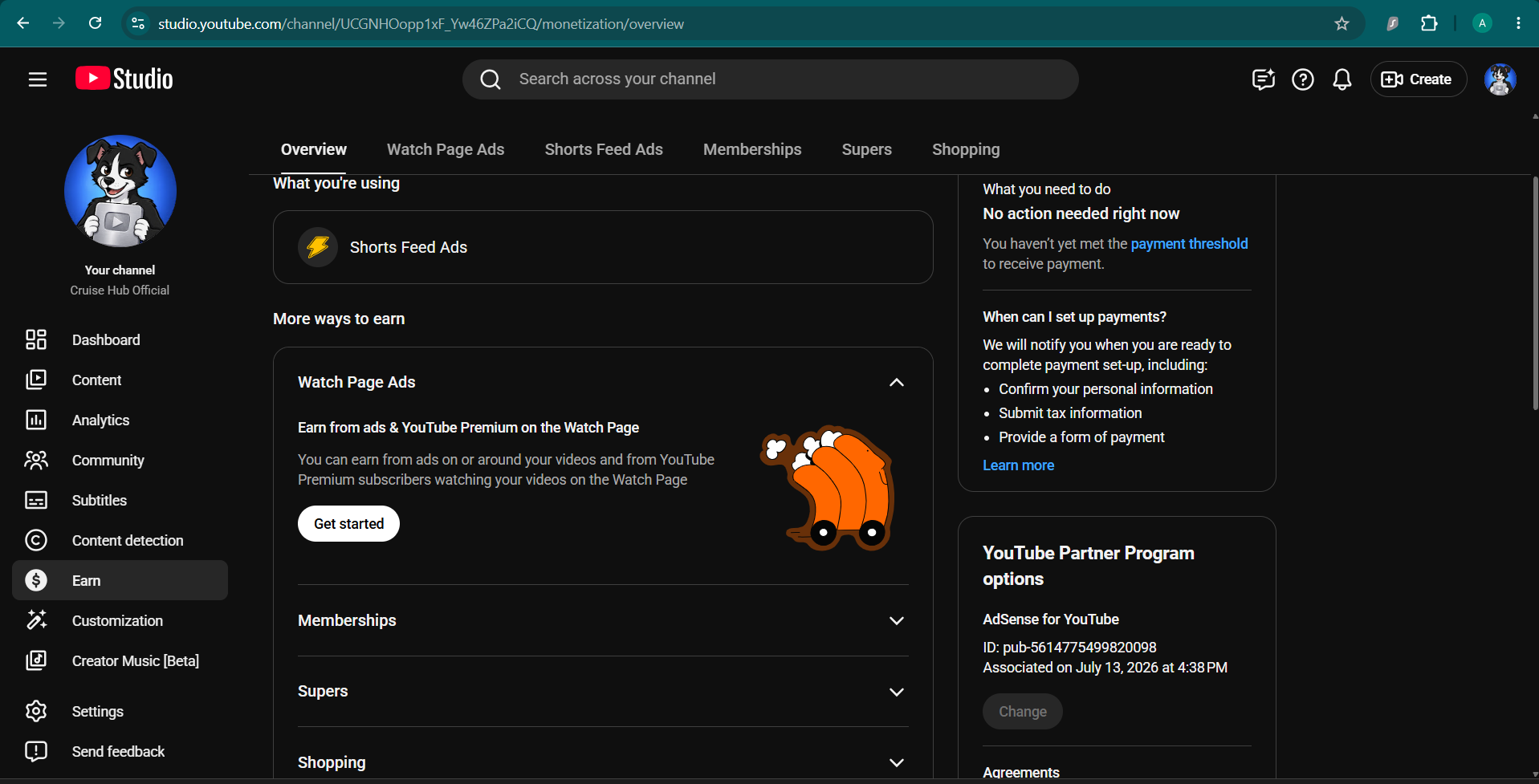Open the Ask Studio chat icon

1264,79
